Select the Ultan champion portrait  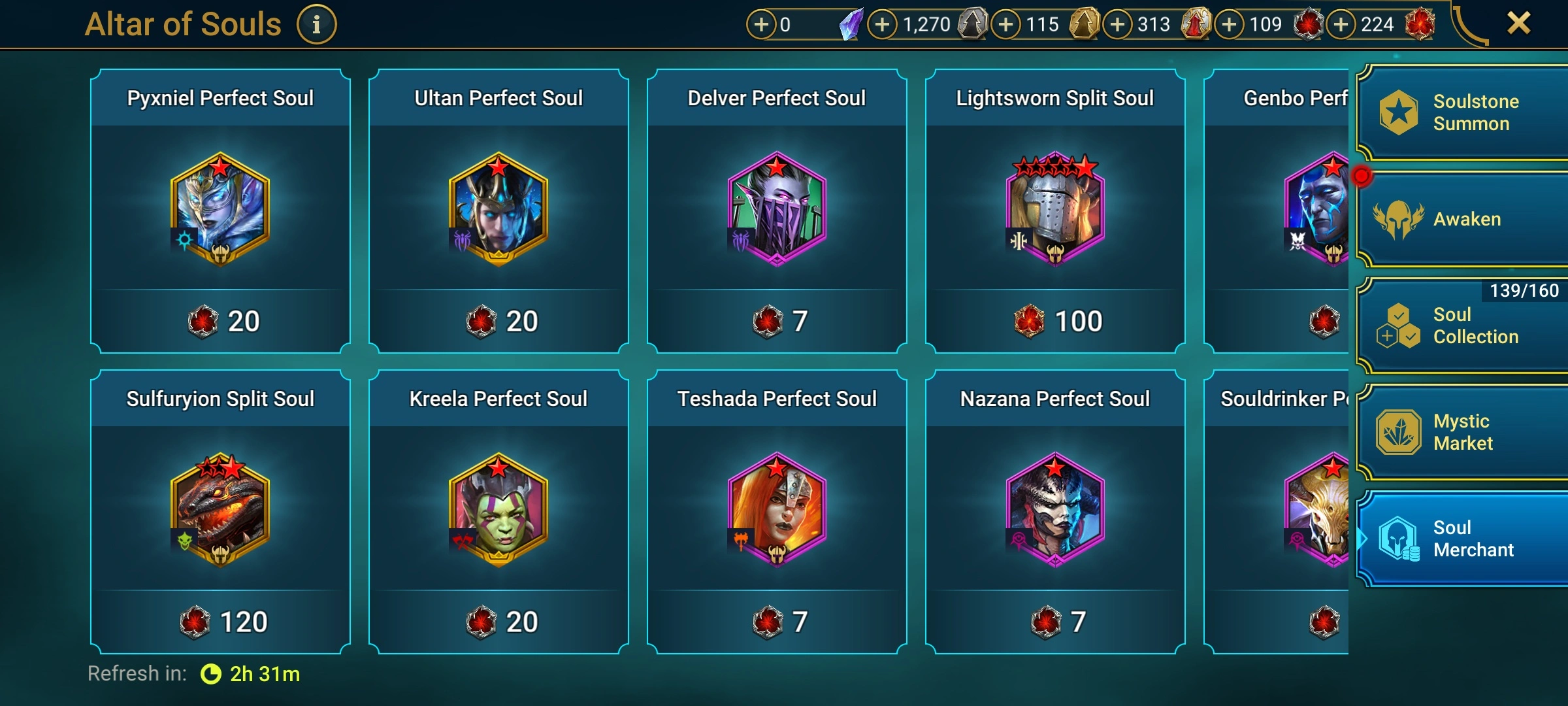pyautogui.click(x=498, y=209)
